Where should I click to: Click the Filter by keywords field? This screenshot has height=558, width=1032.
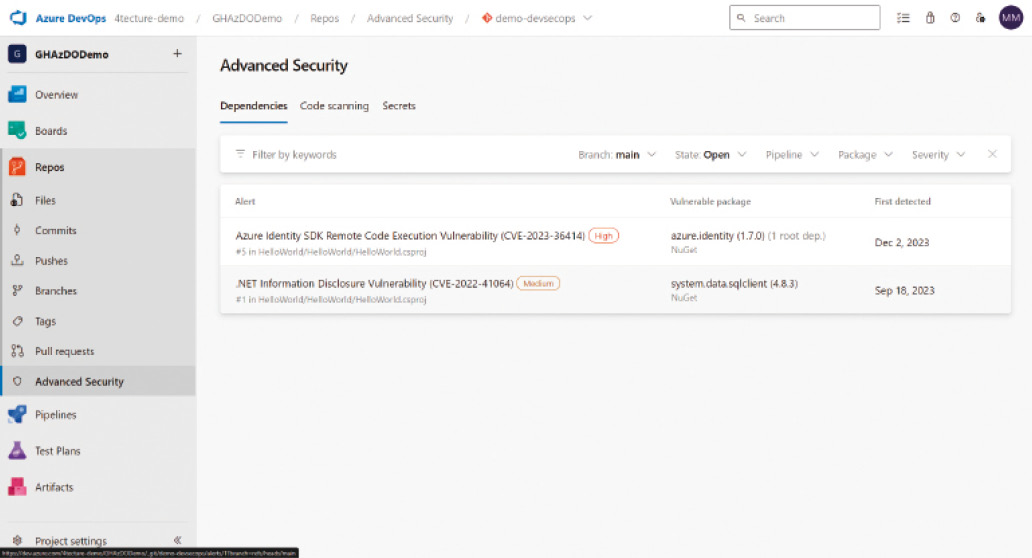click(x=294, y=155)
